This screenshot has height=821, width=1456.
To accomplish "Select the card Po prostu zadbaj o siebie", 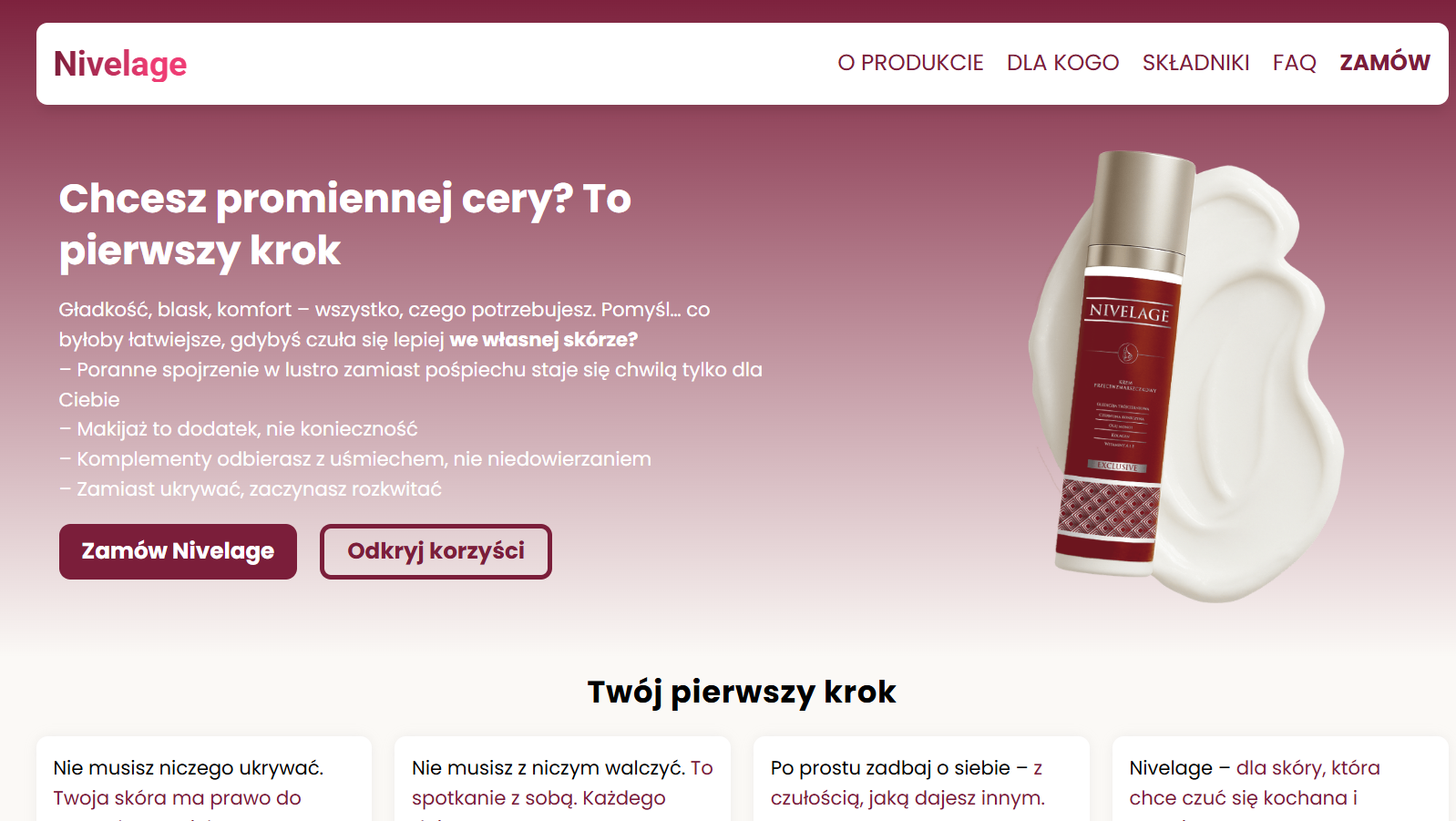I will pos(921,779).
